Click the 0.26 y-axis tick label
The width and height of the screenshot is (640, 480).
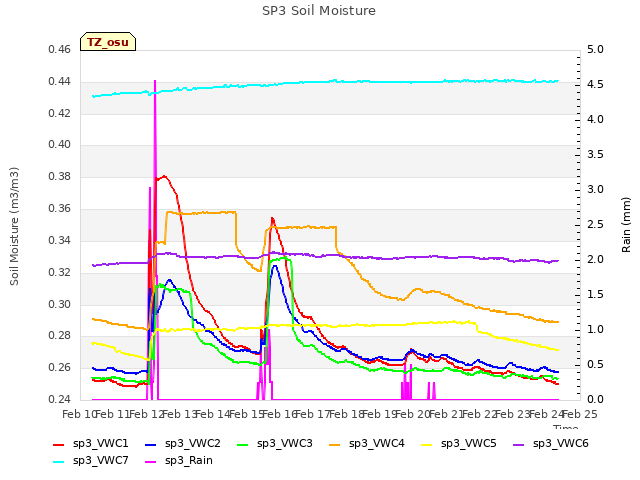(60, 367)
